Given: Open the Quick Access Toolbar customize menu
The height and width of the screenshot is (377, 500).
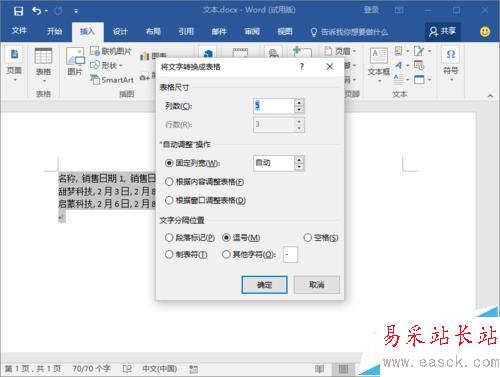Looking at the screenshot, I should [76, 11].
